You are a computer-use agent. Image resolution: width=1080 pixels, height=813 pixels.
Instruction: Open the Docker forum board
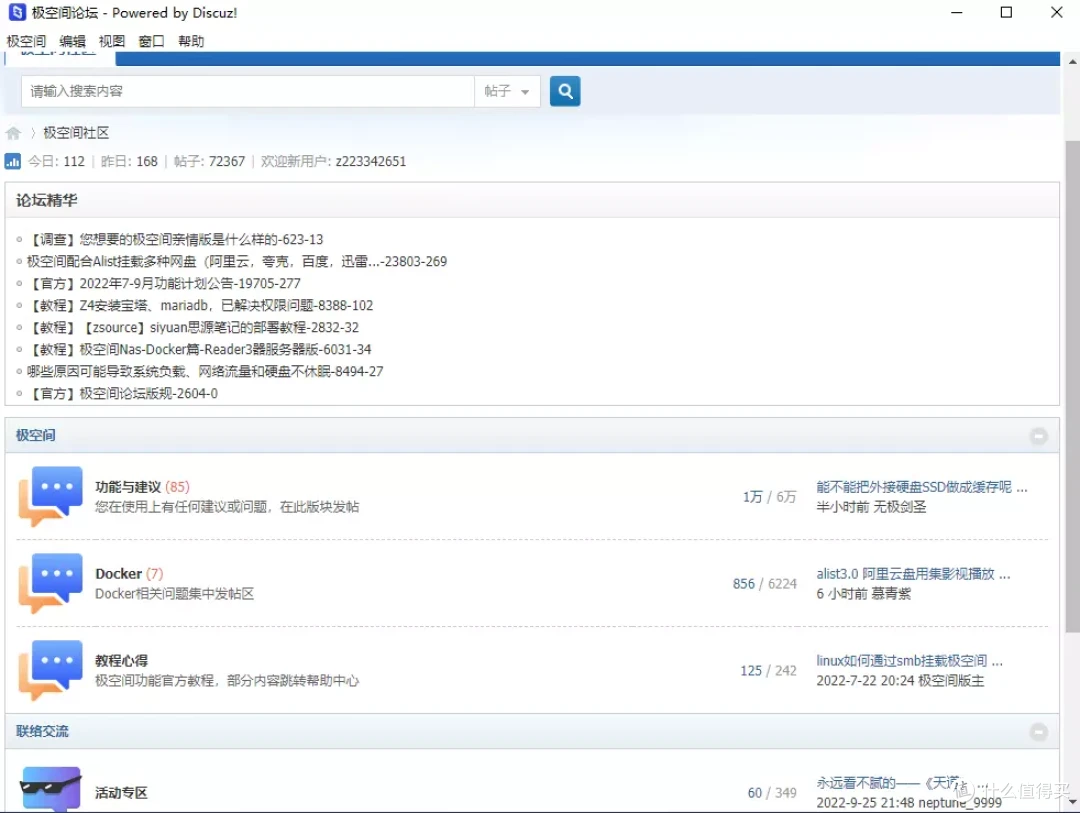pos(118,574)
